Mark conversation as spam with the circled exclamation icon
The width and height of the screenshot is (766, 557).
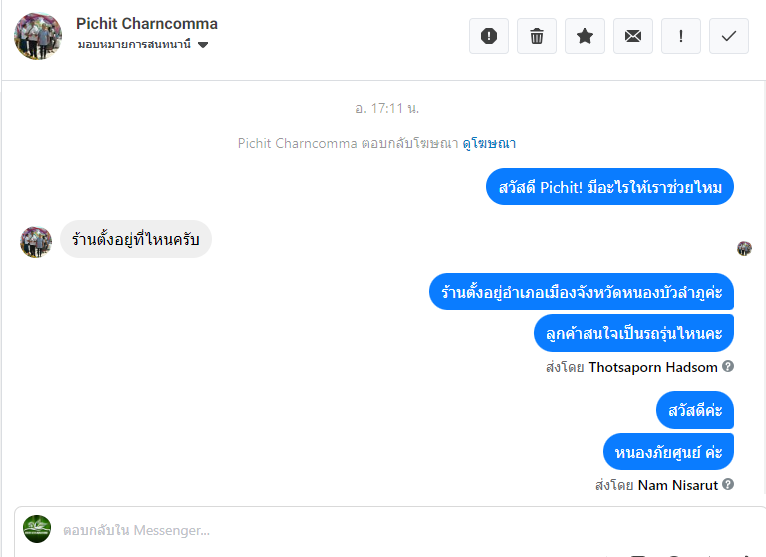pos(489,36)
